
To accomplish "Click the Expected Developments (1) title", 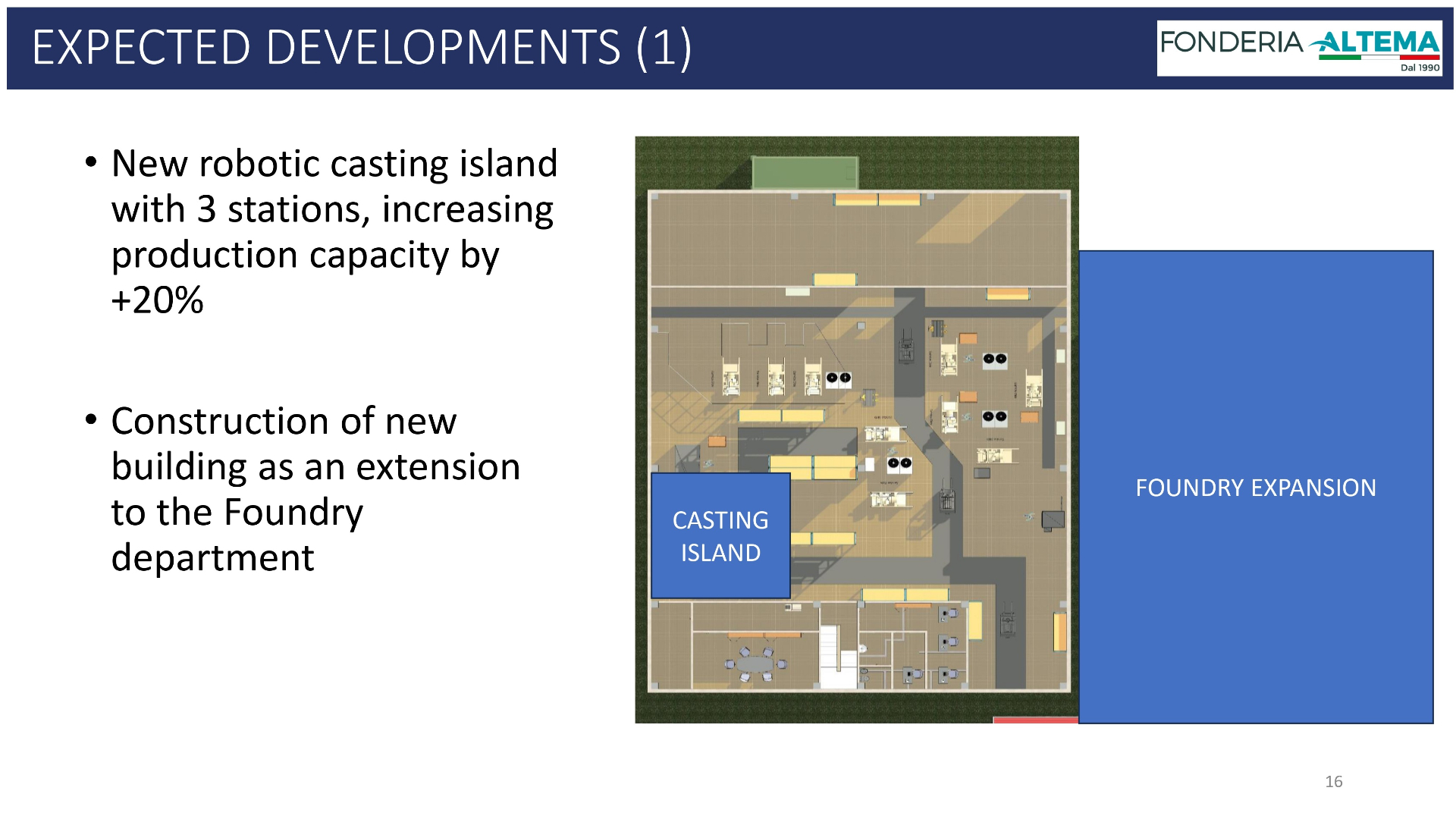I will point(362,47).
